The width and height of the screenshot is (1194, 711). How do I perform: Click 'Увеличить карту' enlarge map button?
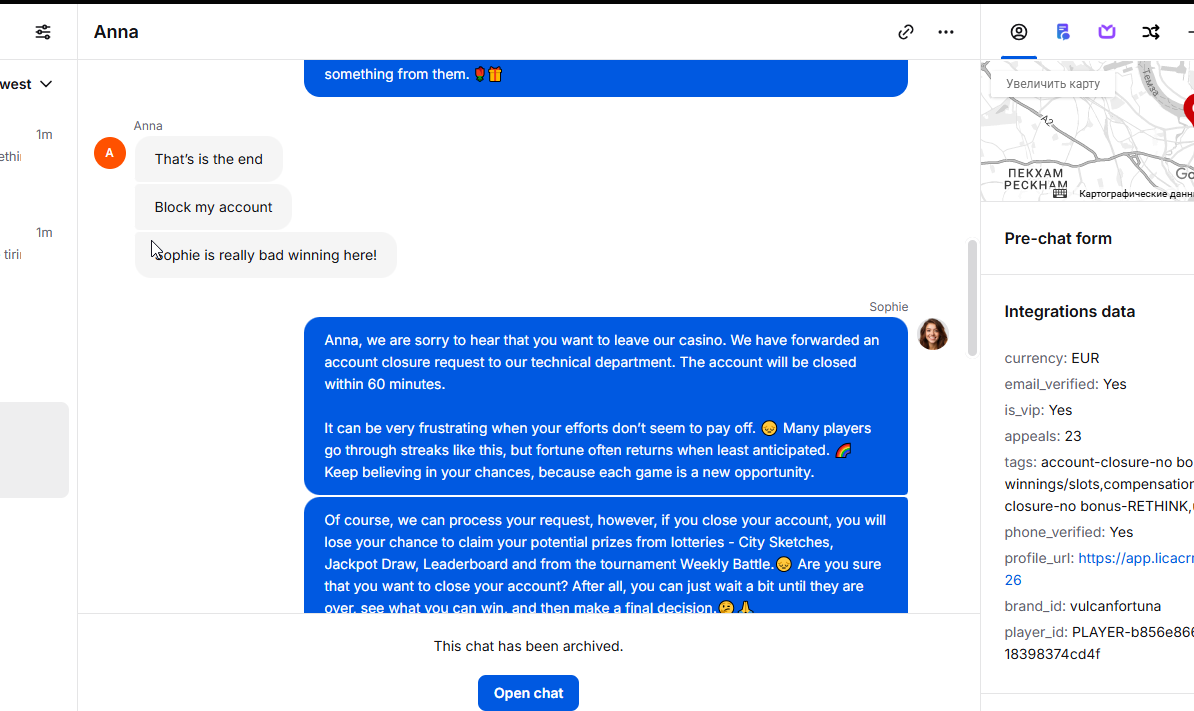coord(1052,84)
